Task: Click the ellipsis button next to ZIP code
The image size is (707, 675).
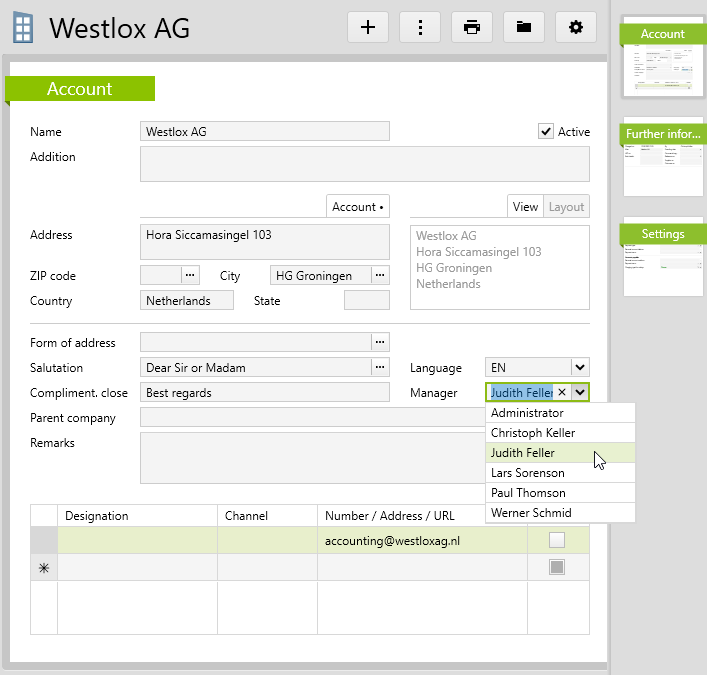Action: [x=190, y=275]
